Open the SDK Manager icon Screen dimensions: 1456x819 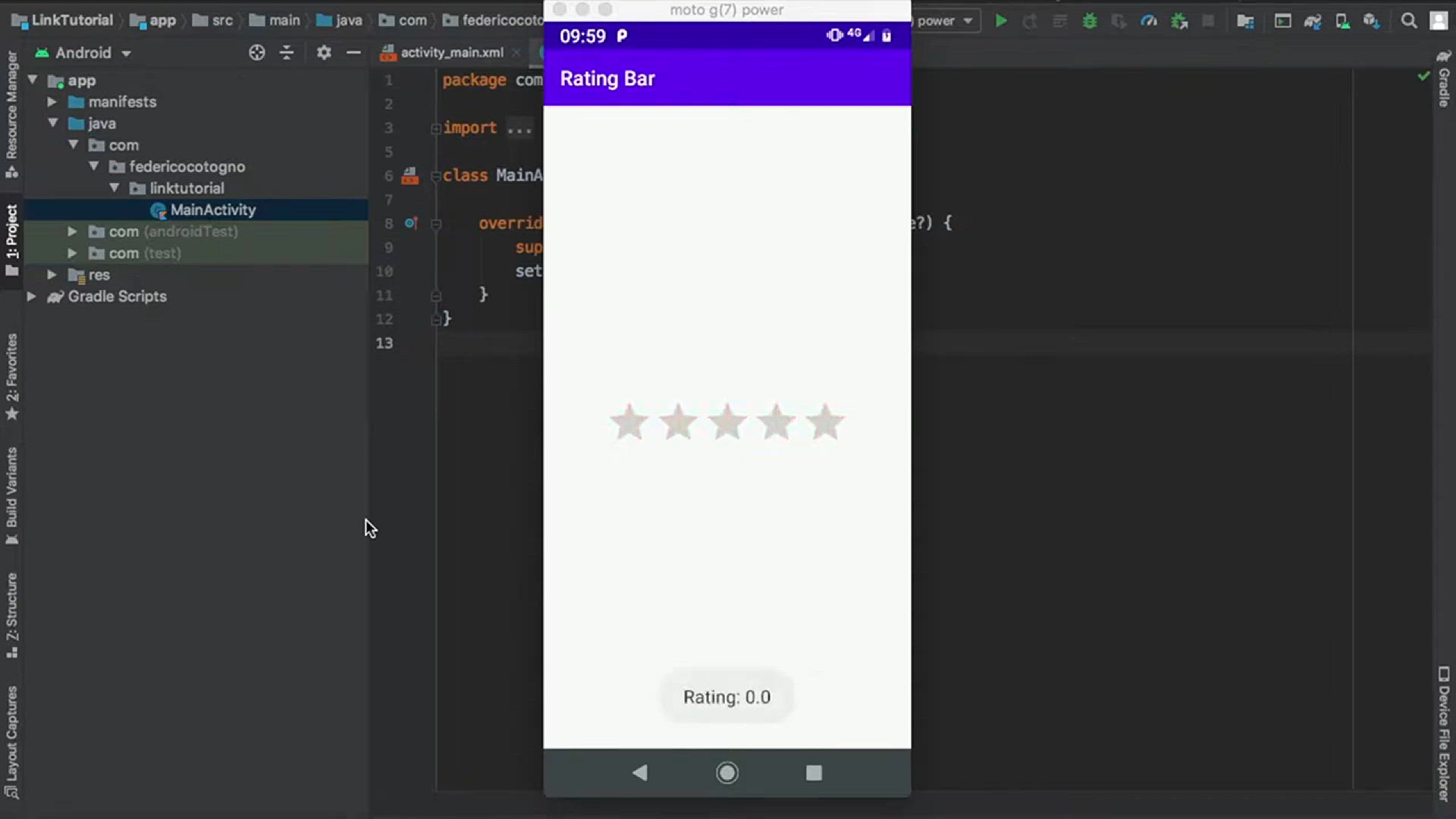[x=1372, y=21]
